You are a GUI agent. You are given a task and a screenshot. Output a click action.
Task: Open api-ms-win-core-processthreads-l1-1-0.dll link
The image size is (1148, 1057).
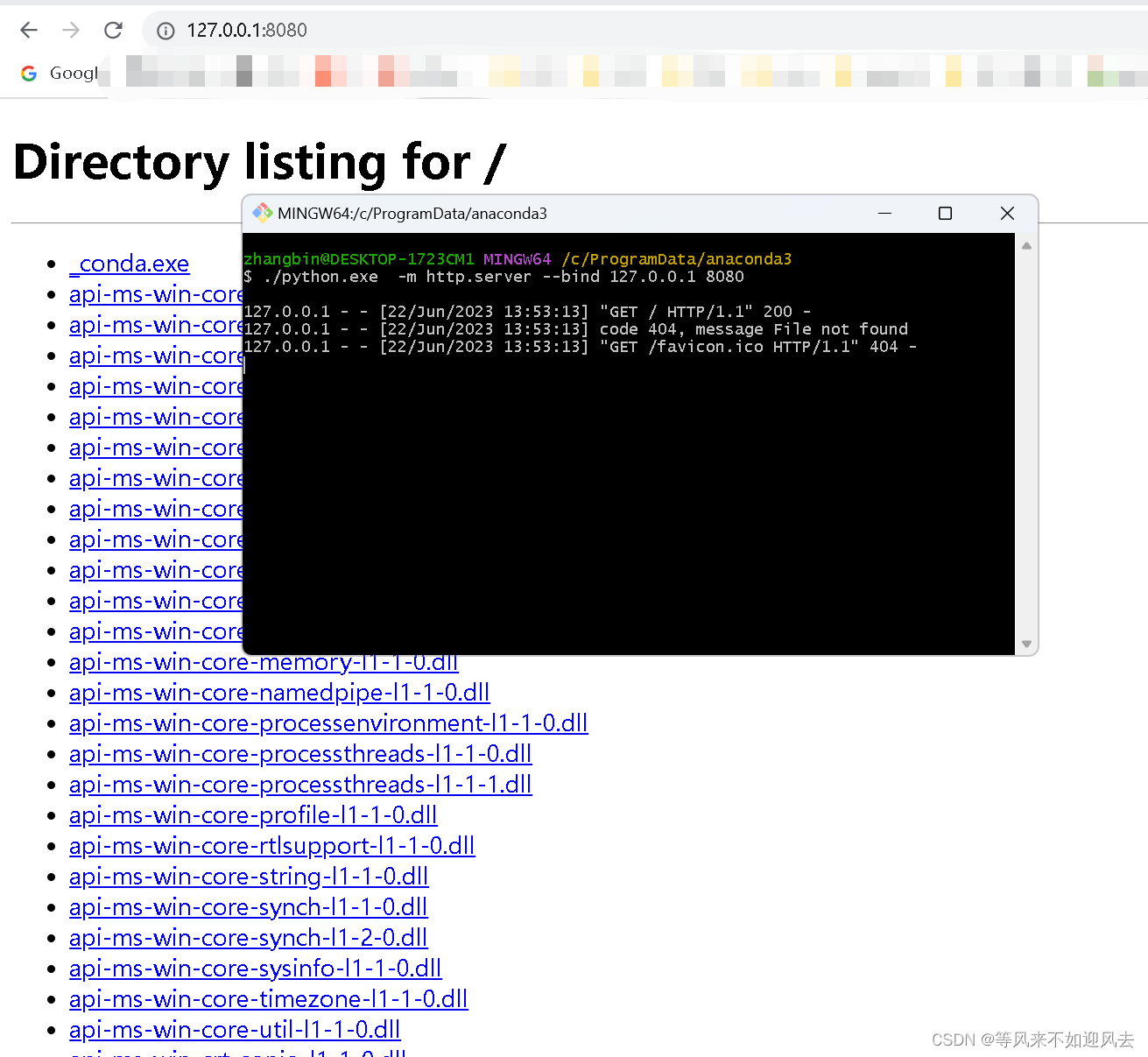300,754
